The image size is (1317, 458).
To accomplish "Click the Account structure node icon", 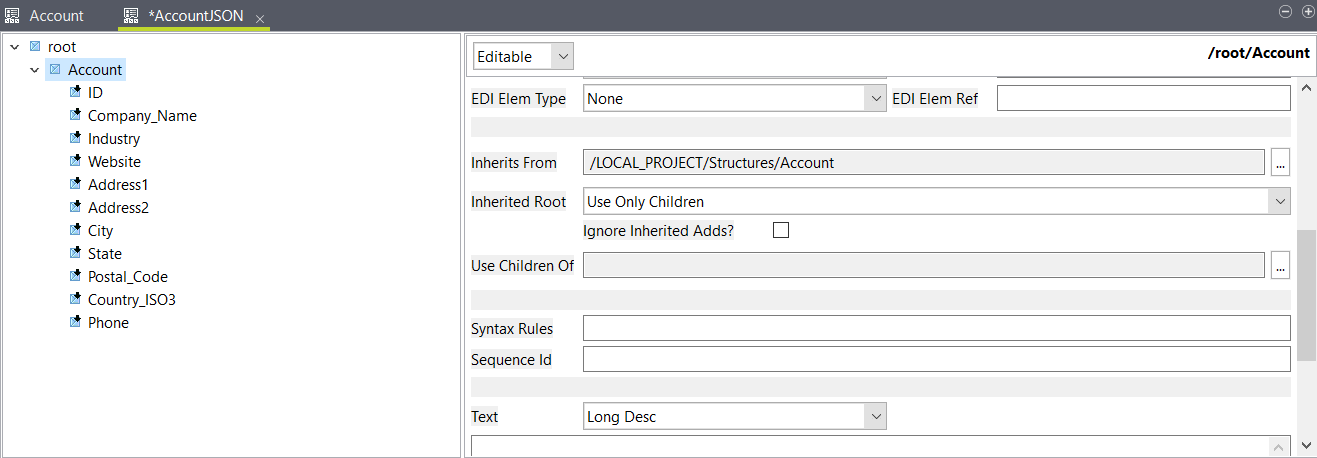I will 55,70.
